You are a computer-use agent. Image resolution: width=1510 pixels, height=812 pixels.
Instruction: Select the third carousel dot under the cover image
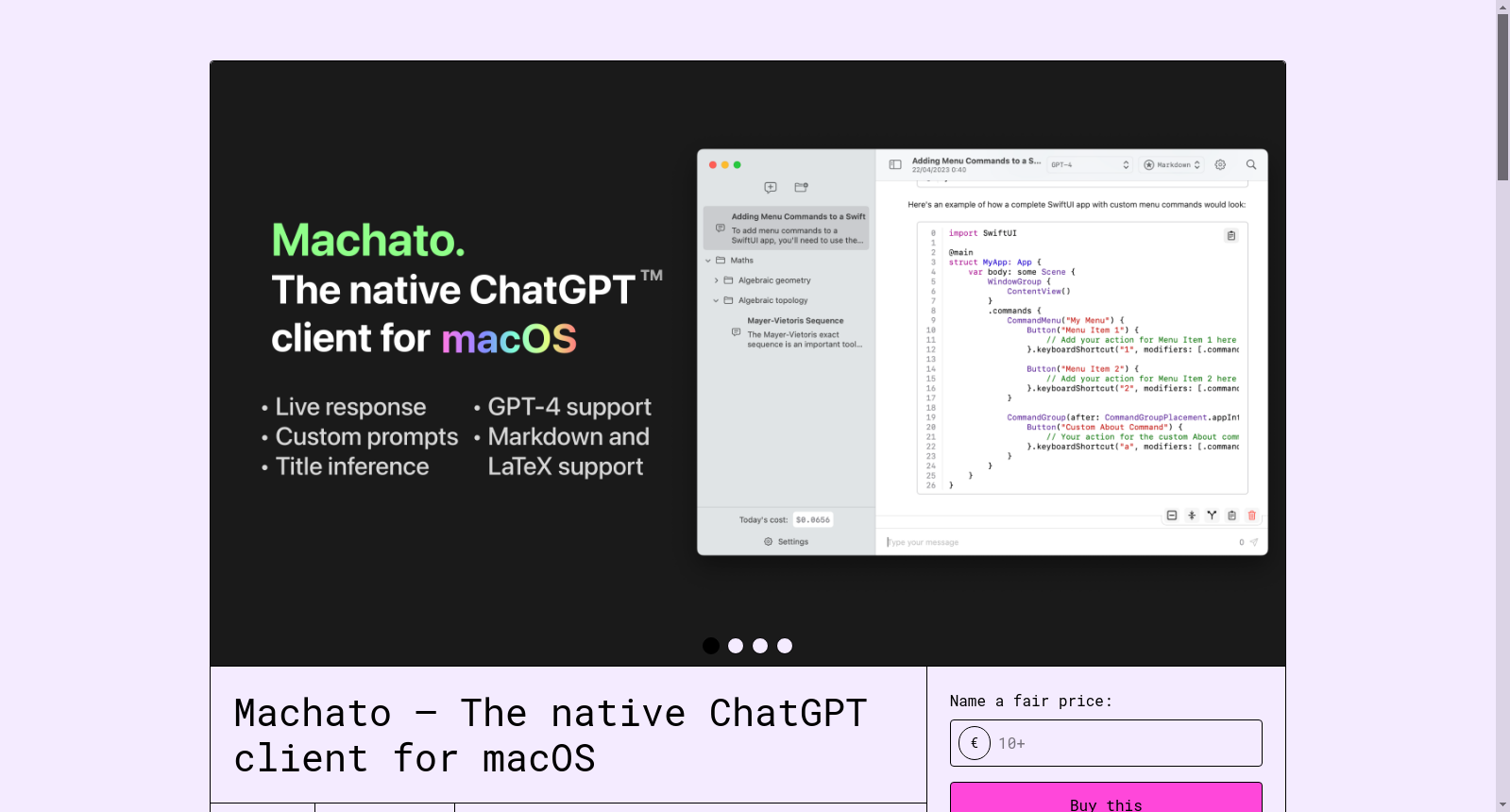coord(760,646)
